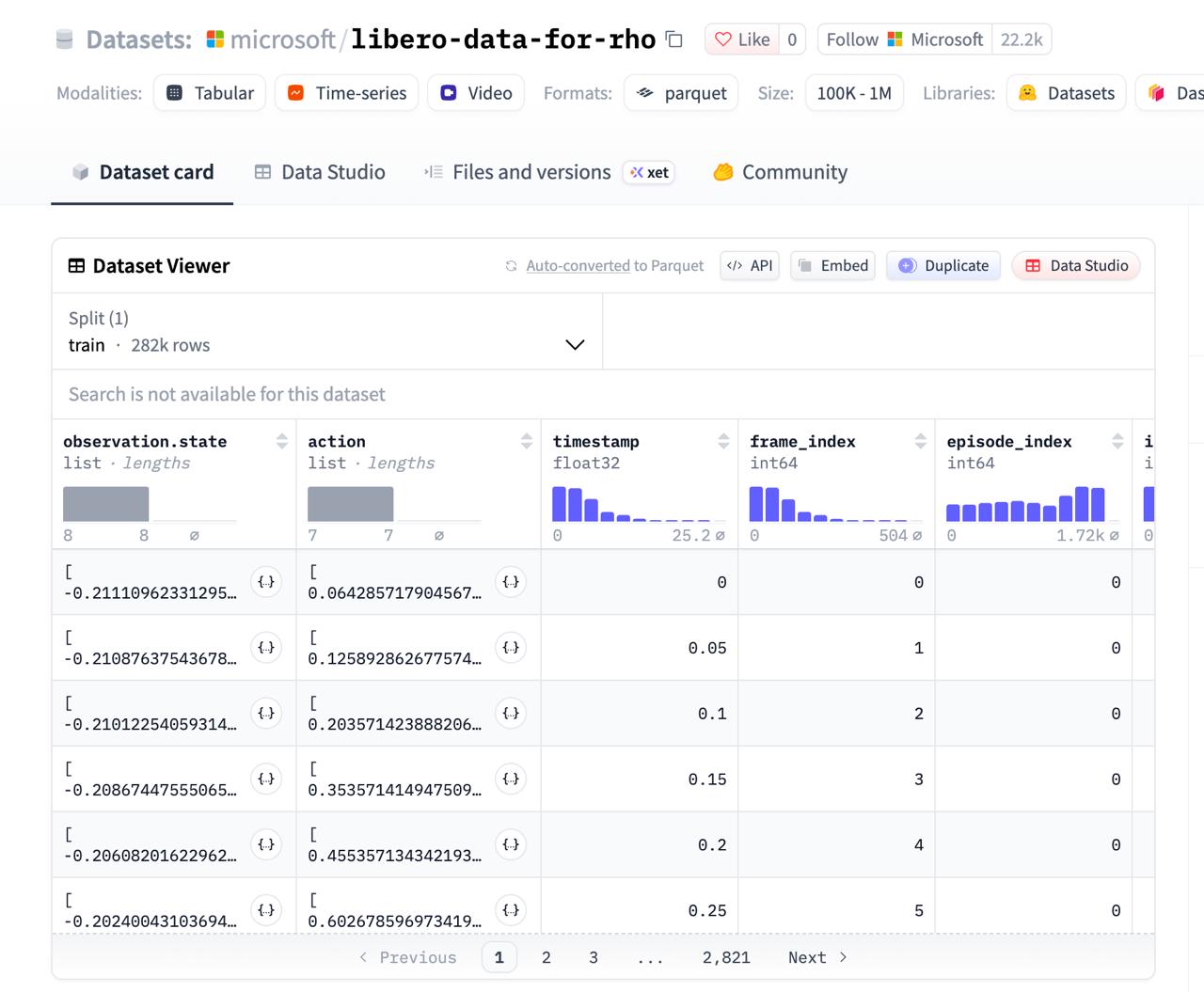Expand JSON for observation.state -0.21110962331295
This screenshot has width=1204, height=992.
[266, 582]
